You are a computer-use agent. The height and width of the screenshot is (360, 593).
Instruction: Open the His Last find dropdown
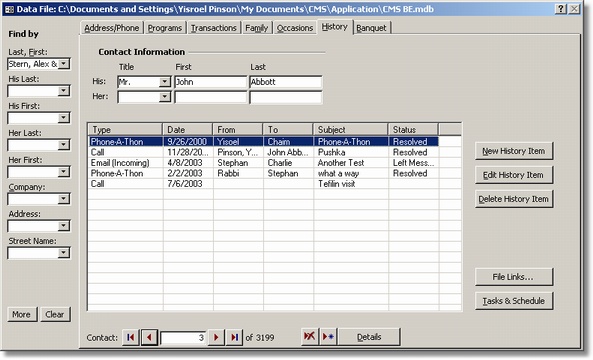pos(64,91)
